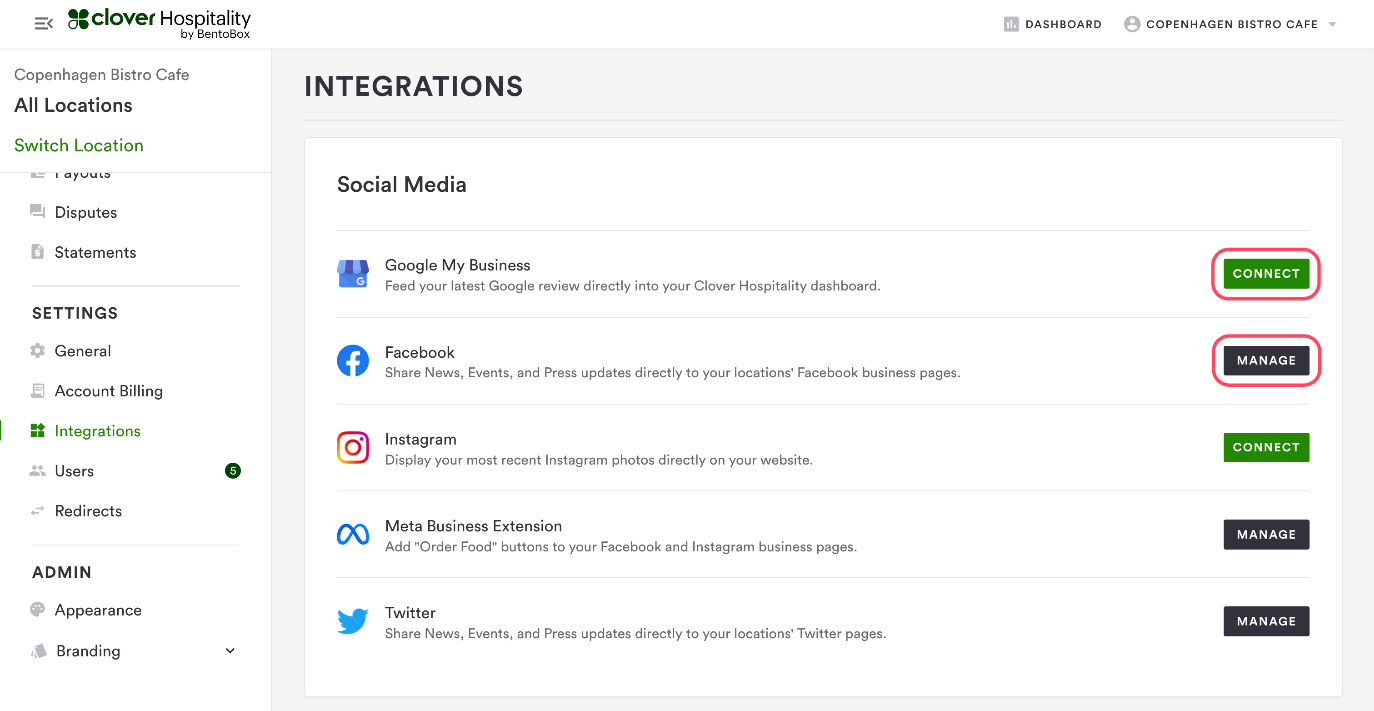Click the Social Media section heading
Screen dimensions: 1374x711
click(x=402, y=185)
